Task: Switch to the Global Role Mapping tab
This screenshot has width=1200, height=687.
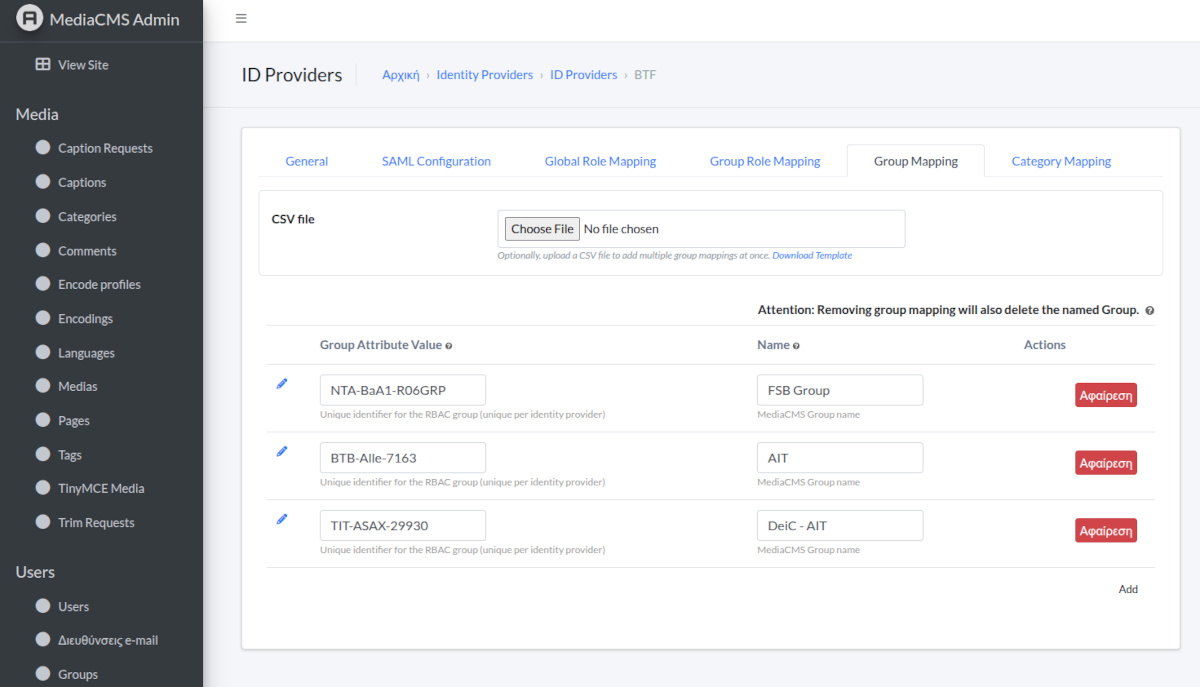Action: tap(600, 160)
